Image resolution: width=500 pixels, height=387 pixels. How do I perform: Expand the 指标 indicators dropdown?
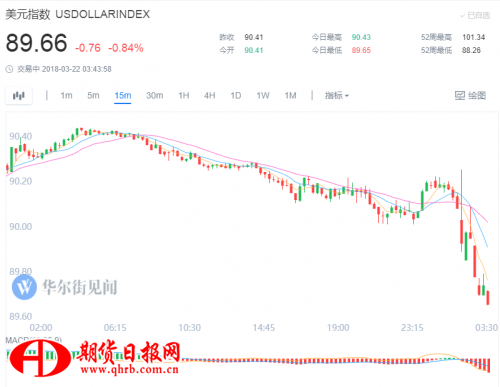[x=337, y=96]
